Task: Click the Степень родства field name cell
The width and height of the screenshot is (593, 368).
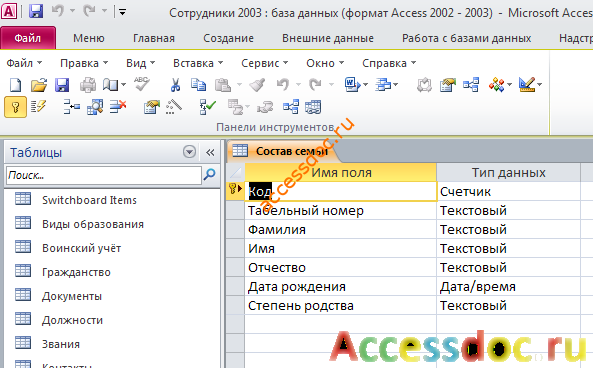Action: [340, 305]
